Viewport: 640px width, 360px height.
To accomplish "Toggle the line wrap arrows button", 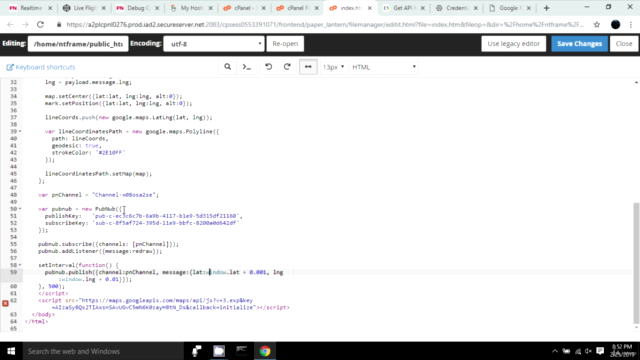I will pos(308,67).
